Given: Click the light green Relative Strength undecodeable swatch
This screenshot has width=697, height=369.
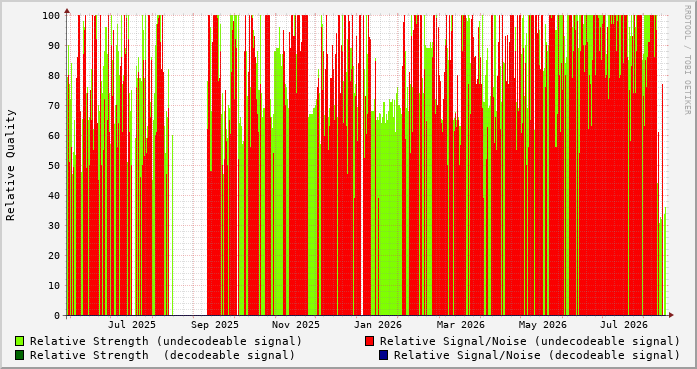Looking at the screenshot, I should coord(20,341).
